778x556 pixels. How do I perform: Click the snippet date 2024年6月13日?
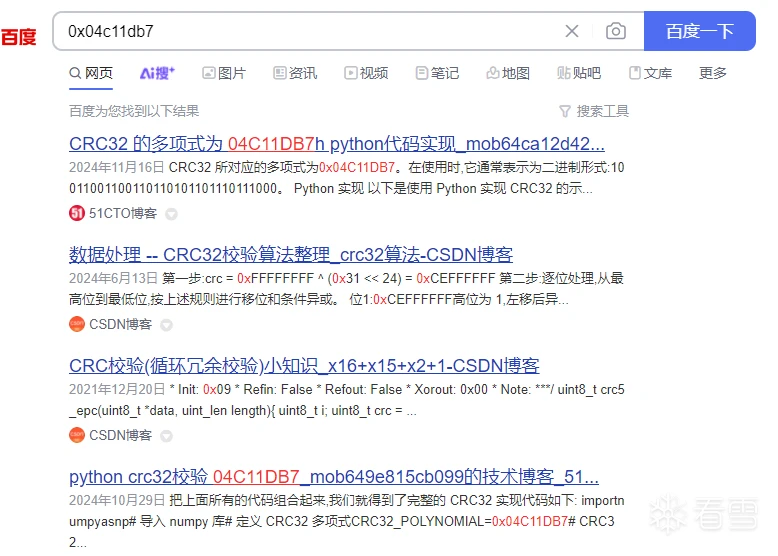pyautogui.click(x=113, y=278)
